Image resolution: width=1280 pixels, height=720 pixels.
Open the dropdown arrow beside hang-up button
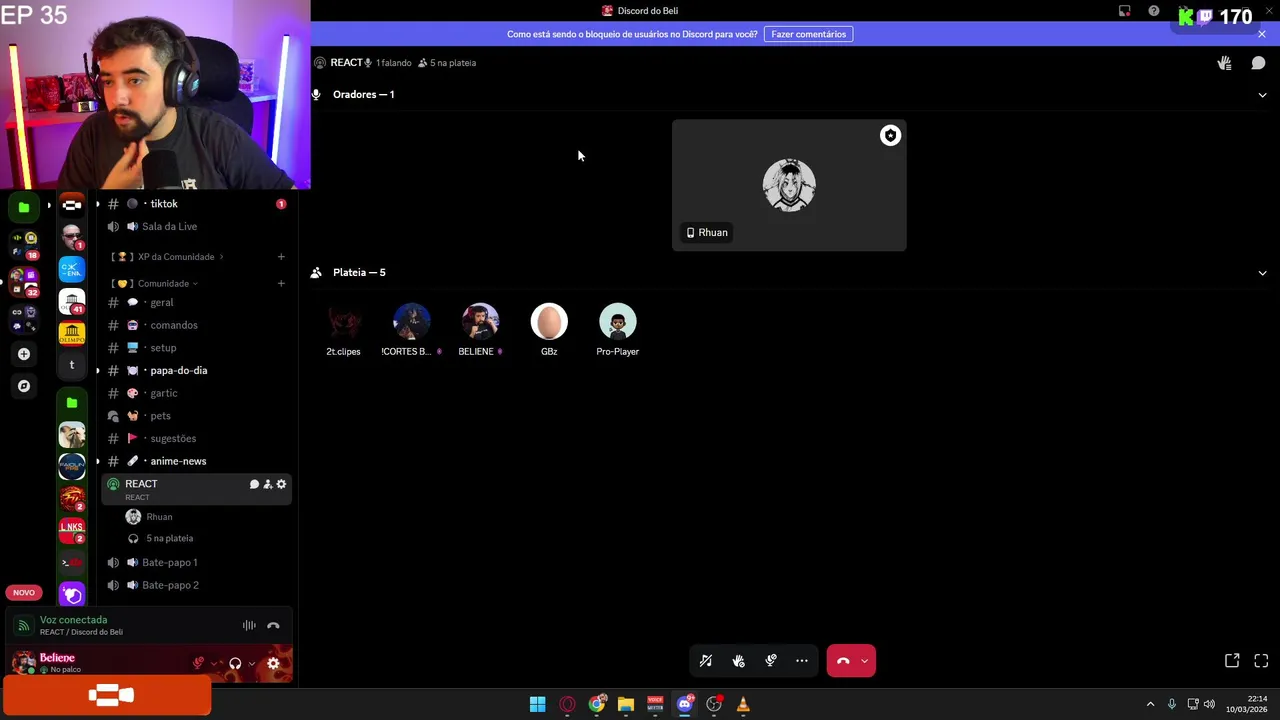pos(865,661)
